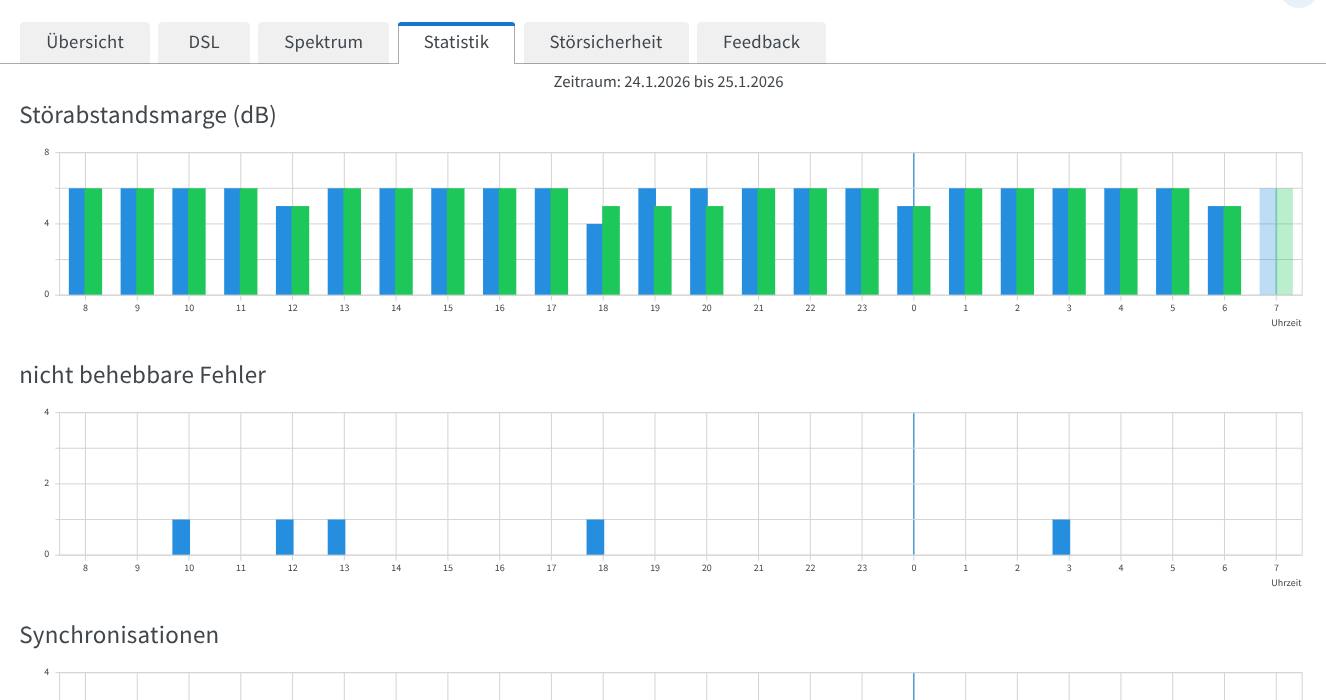Select the Spektrum tab
This screenshot has height=700, width=1326.
[x=323, y=42]
